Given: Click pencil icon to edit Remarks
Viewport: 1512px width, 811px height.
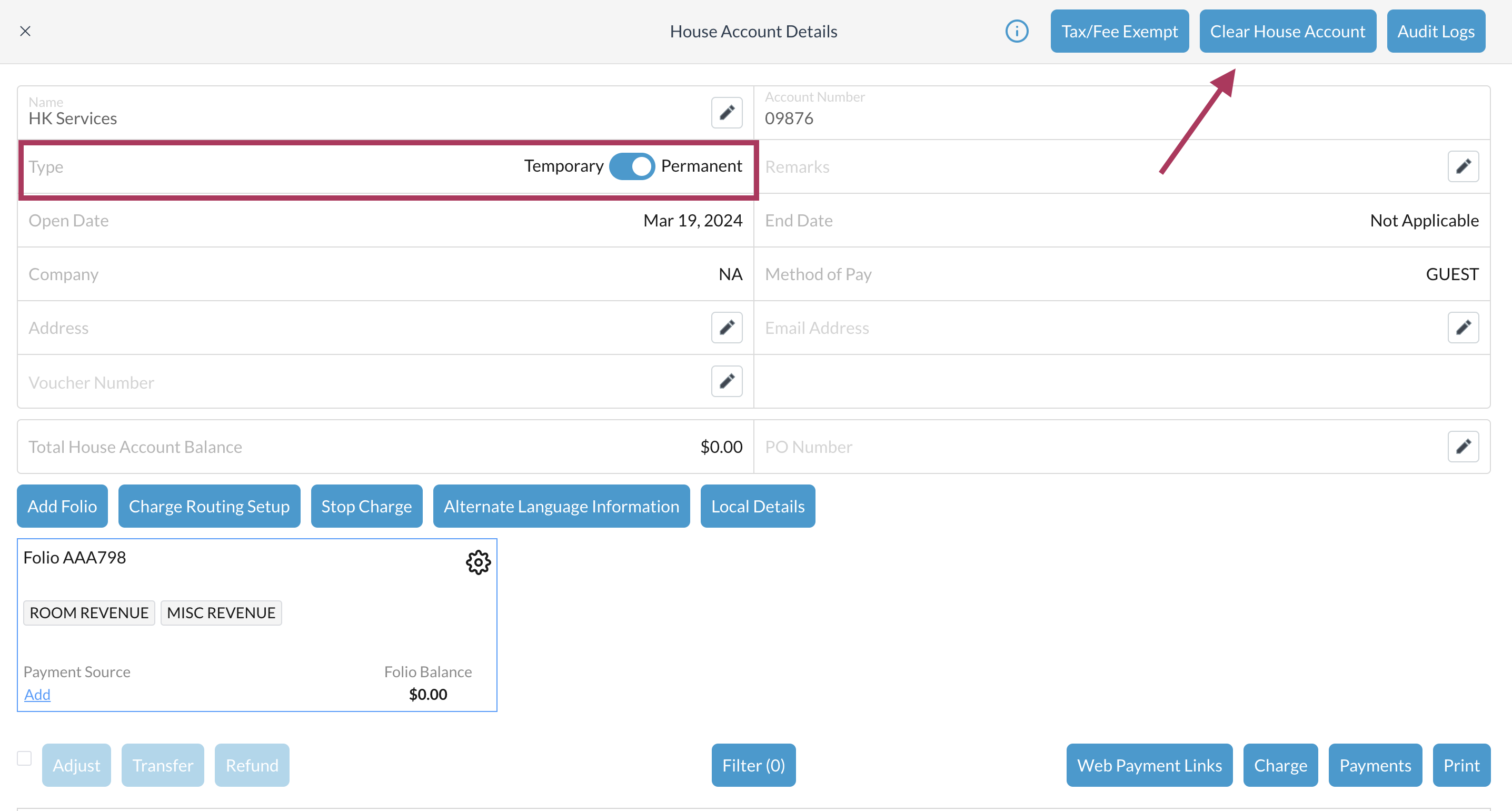Looking at the screenshot, I should point(1463,166).
